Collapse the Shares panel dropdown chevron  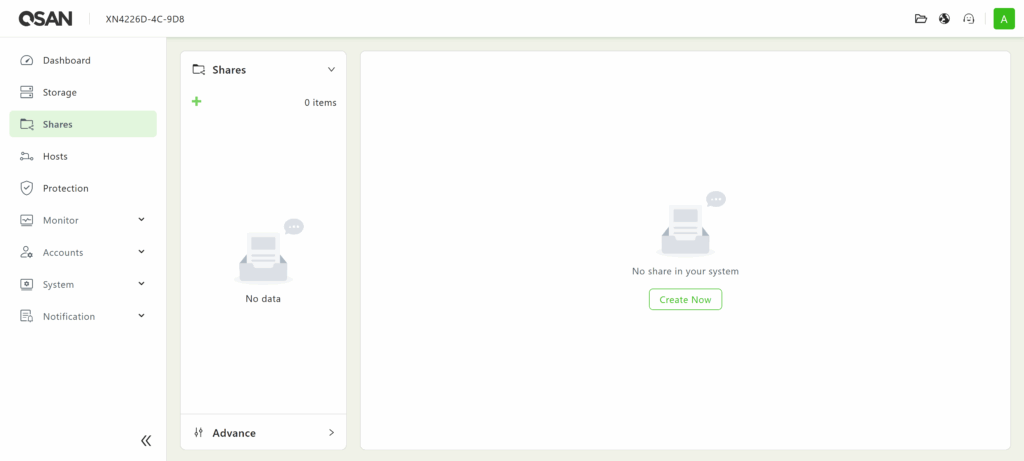pyautogui.click(x=331, y=70)
